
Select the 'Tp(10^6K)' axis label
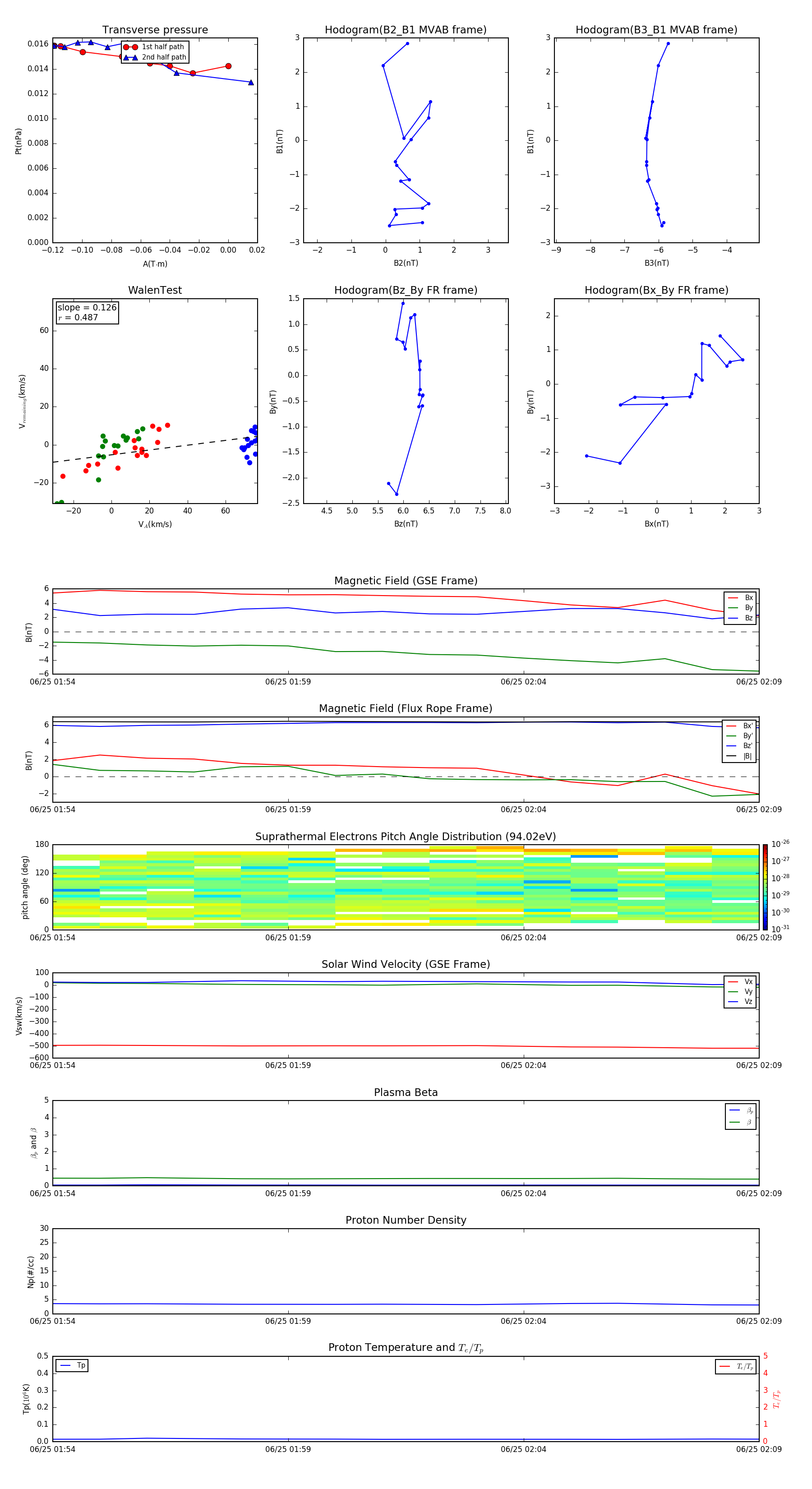26,1399
